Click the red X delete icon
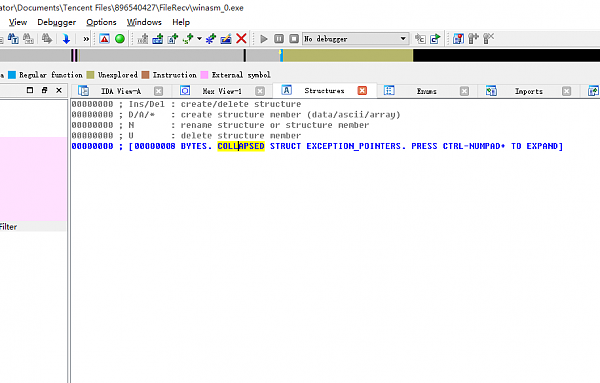600x383 pixels. tap(241, 39)
